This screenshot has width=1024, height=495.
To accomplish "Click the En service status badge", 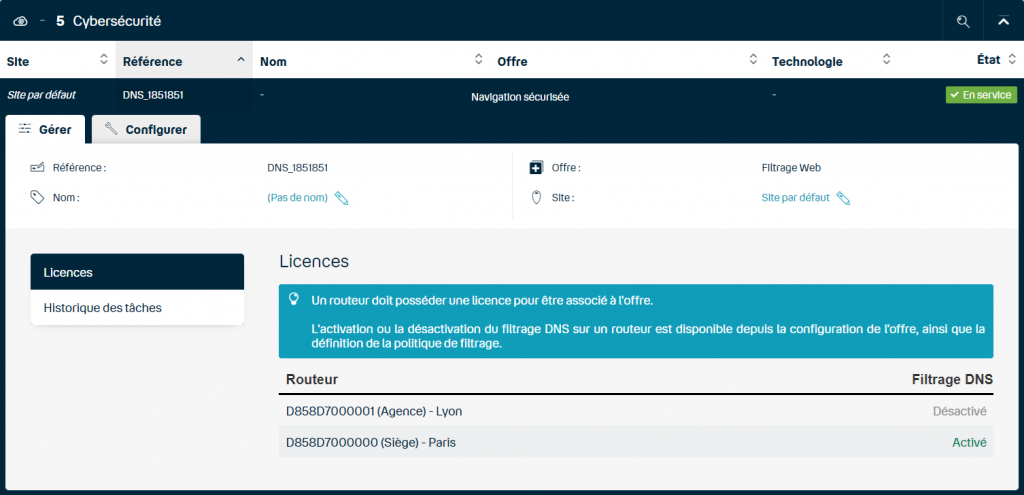I will [981, 95].
